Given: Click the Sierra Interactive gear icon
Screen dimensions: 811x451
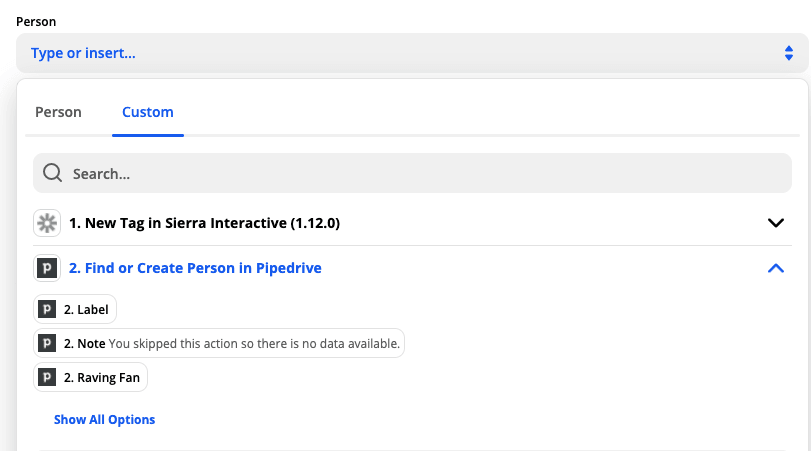Looking at the screenshot, I should tap(46, 223).
